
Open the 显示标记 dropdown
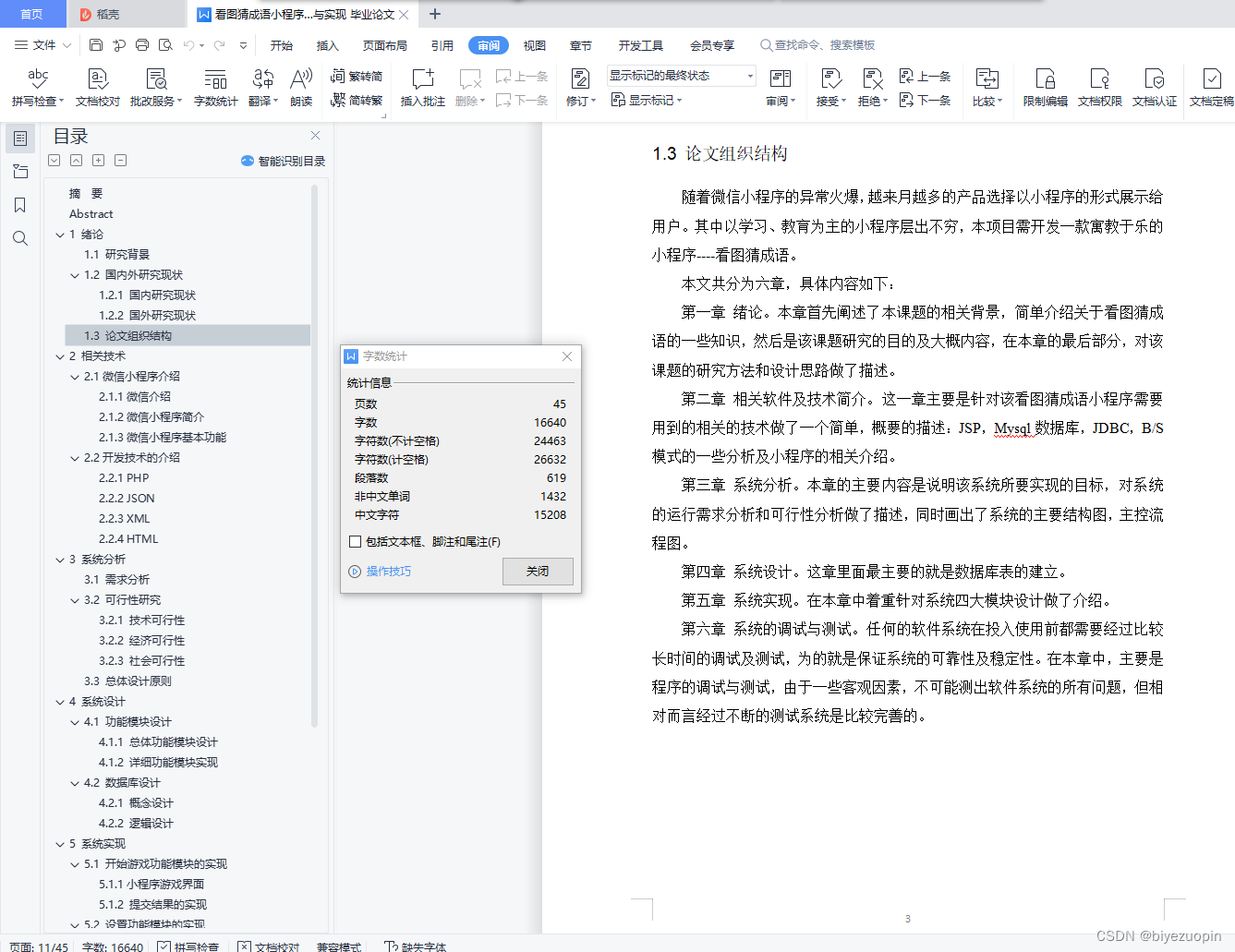coord(647,100)
